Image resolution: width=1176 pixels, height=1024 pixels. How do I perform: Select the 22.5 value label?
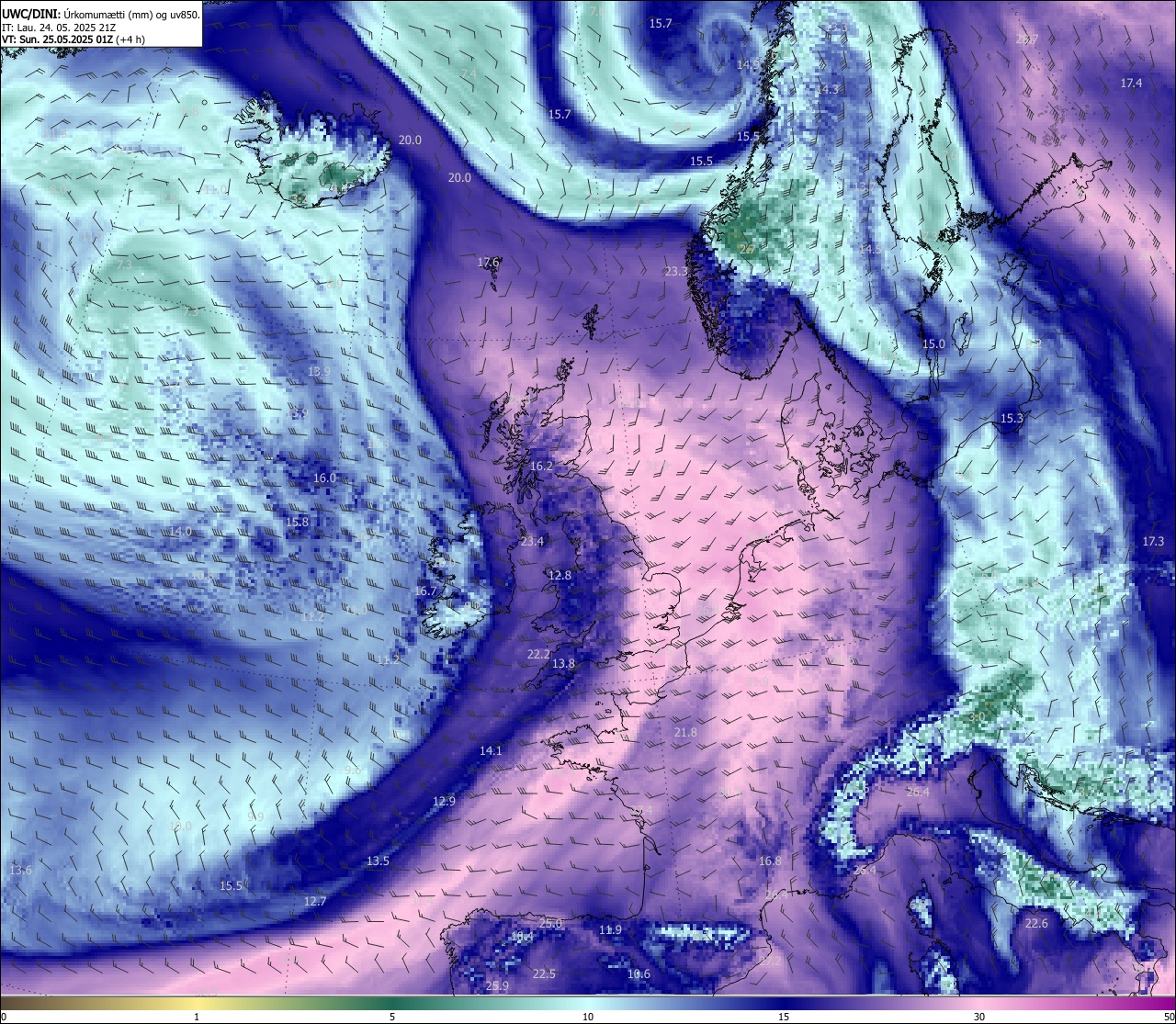click(544, 973)
